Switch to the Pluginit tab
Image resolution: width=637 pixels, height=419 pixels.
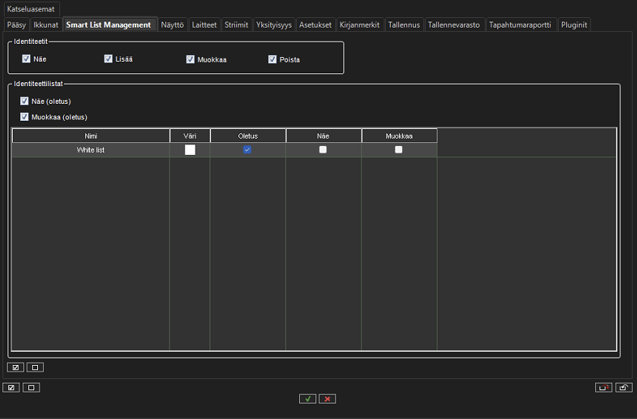point(574,25)
